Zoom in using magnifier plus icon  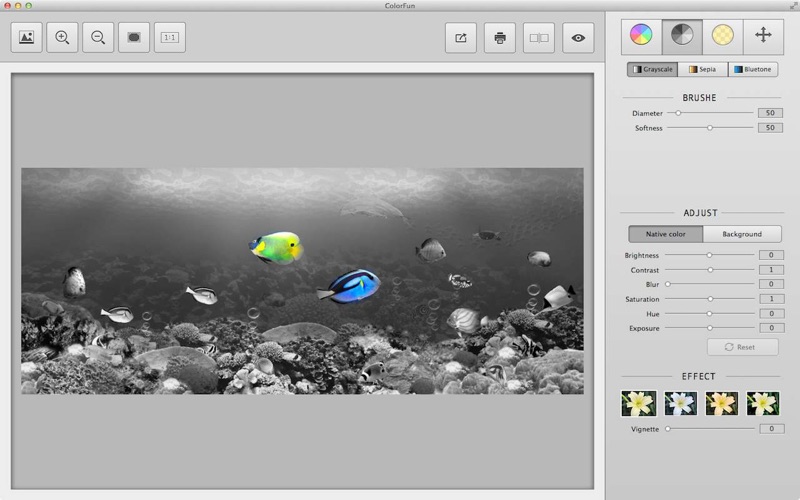tap(62, 37)
